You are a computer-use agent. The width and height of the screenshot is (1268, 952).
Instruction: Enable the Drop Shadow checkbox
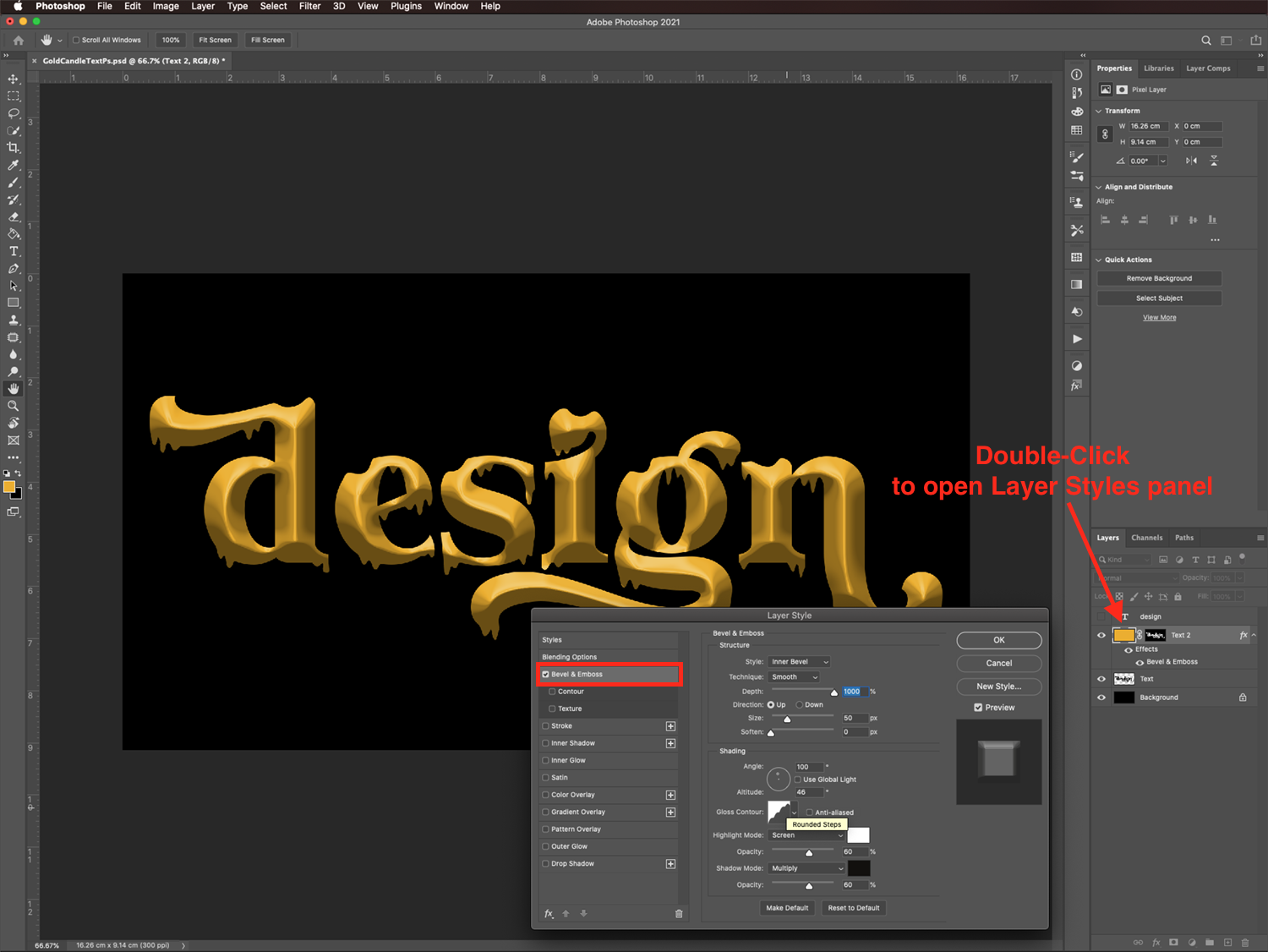click(x=546, y=864)
